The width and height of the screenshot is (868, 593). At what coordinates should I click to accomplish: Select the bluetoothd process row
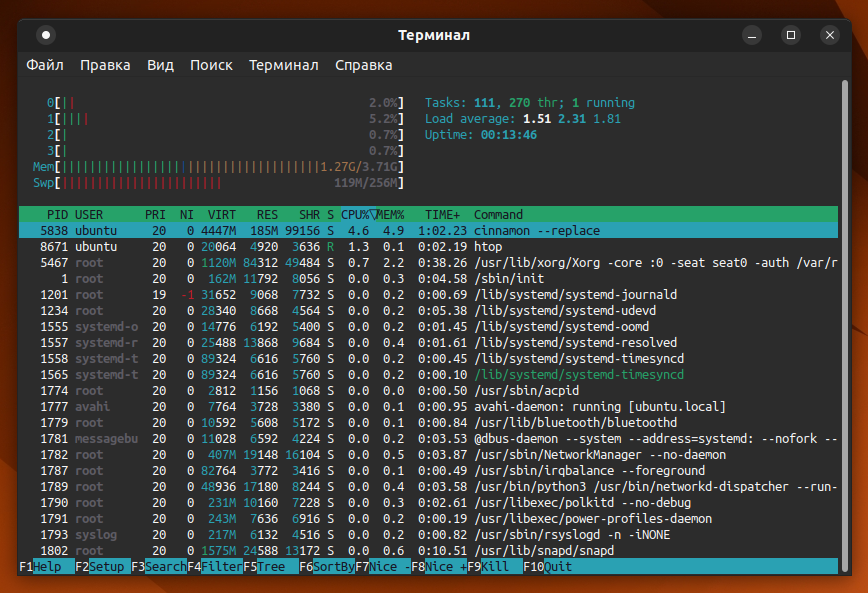pos(428,423)
